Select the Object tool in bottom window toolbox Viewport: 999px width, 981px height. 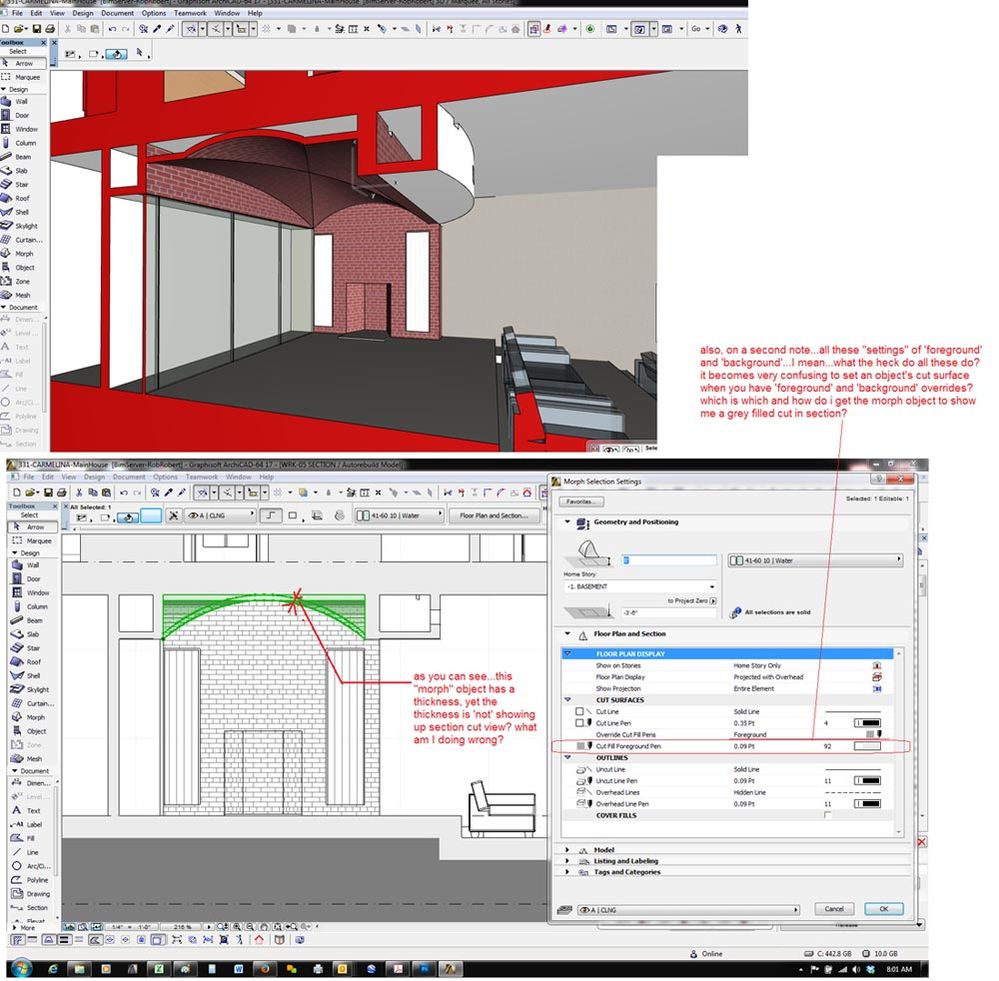tap(34, 731)
